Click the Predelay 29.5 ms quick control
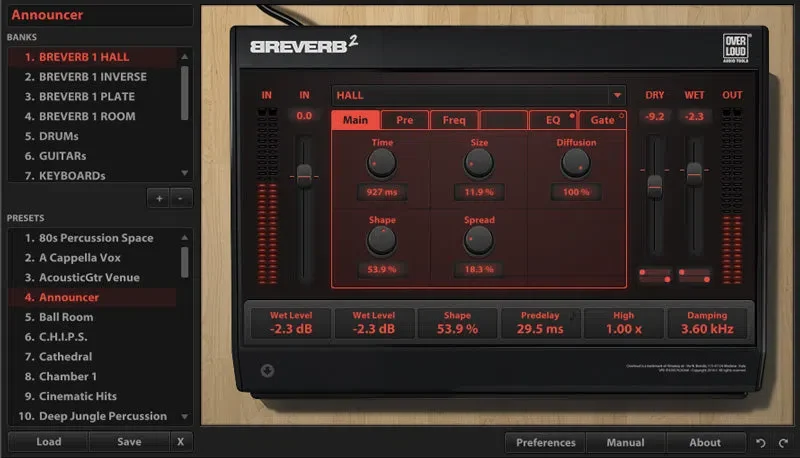 (x=540, y=323)
